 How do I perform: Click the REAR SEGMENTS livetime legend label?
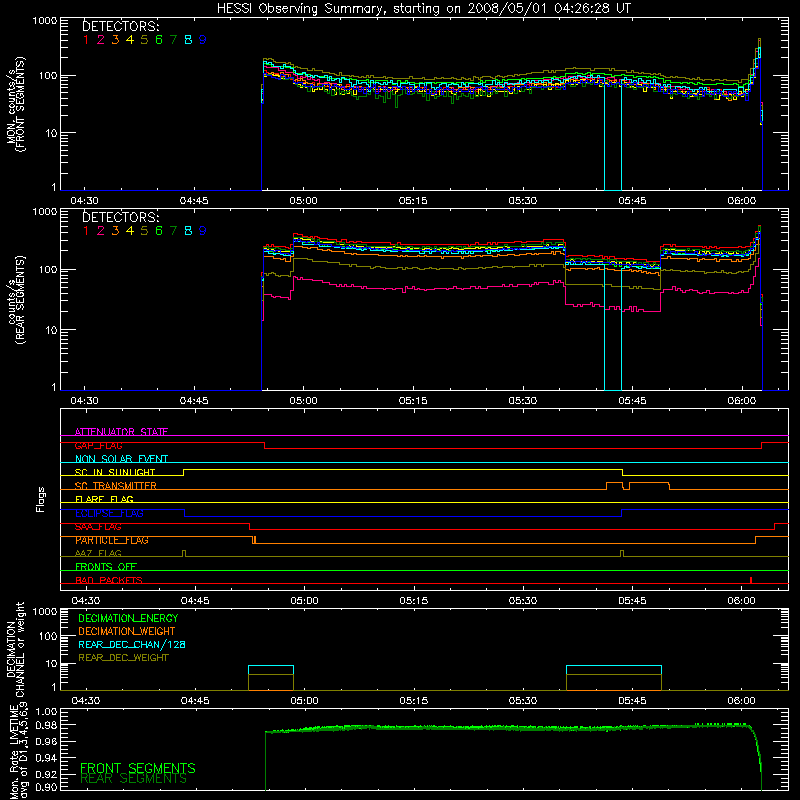pyautogui.click(x=134, y=779)
